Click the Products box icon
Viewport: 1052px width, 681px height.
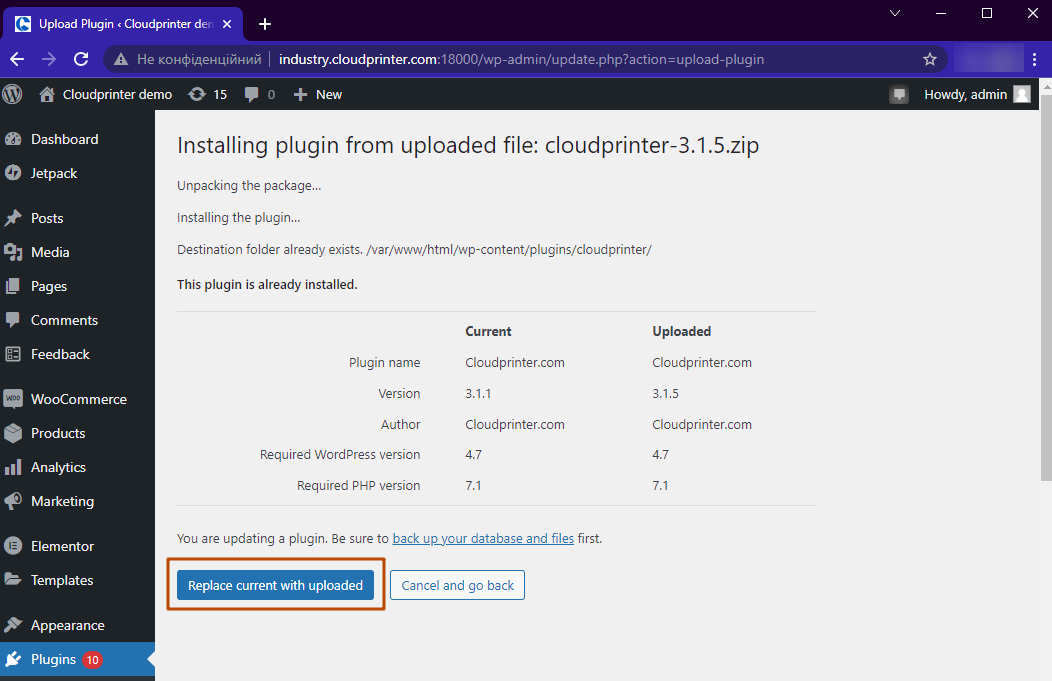[13, 433]
